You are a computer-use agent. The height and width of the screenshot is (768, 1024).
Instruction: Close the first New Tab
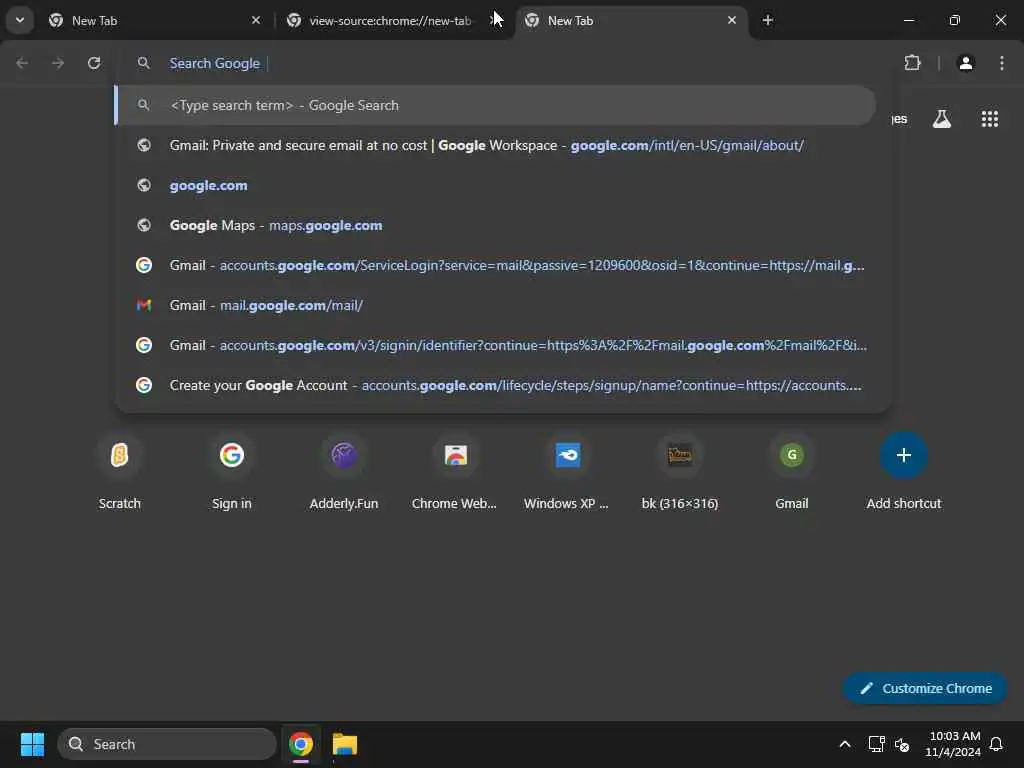256,20
